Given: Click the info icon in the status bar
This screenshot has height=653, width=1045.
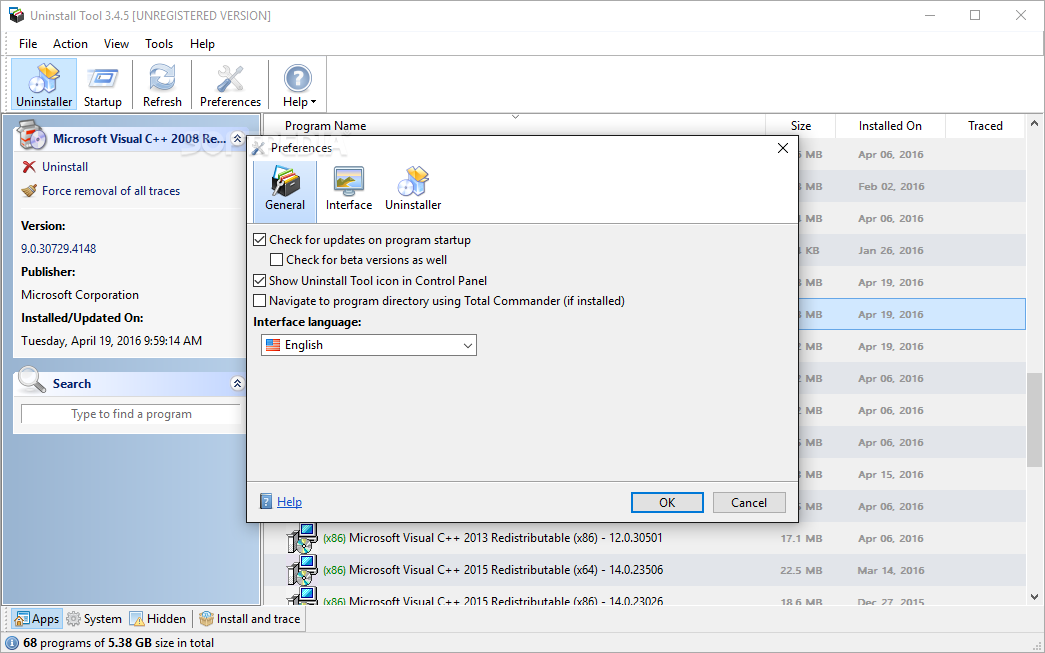Looking at the screenshot, I should 11,643.
